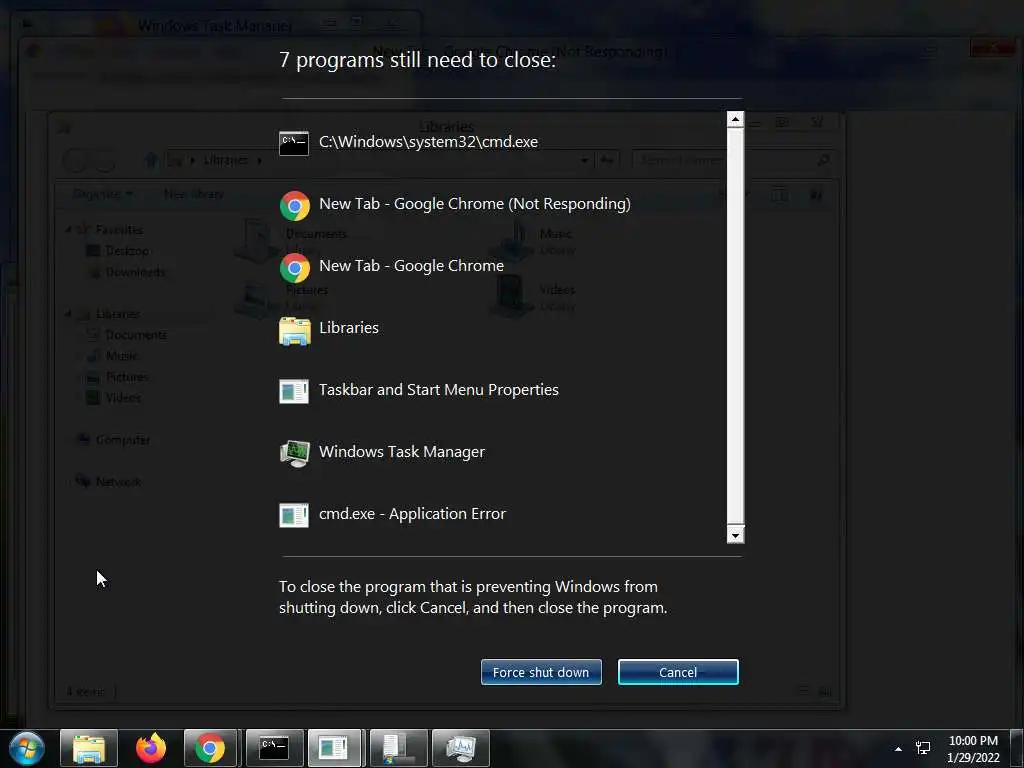Show hidden system tray icons

899,749
